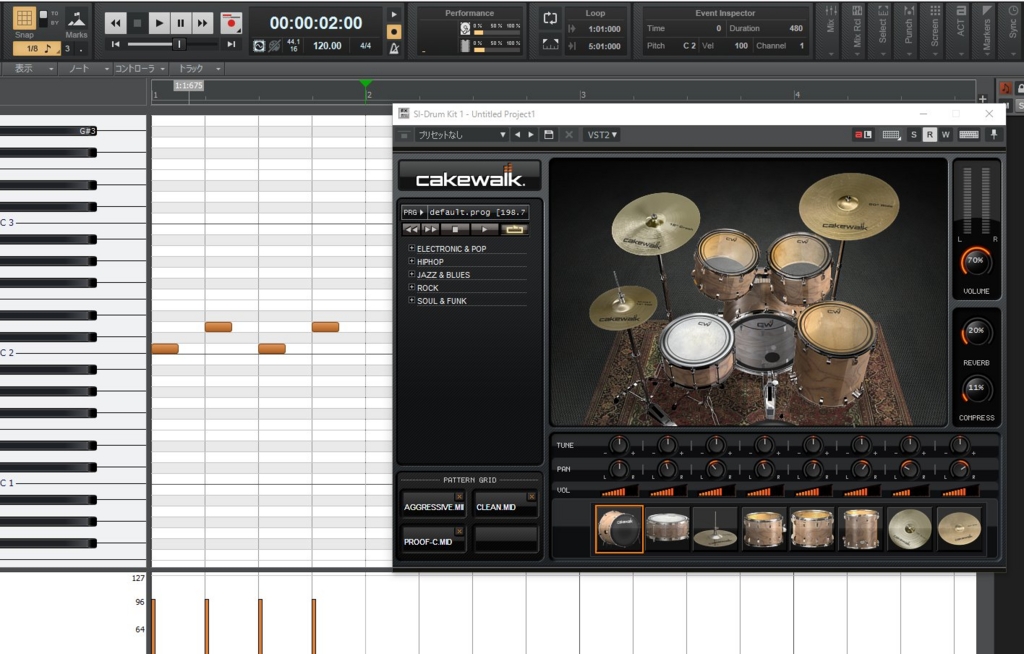Select the kick drum thumbnail
Viewport: 1024px width, 654px height.
pos(619,529)
